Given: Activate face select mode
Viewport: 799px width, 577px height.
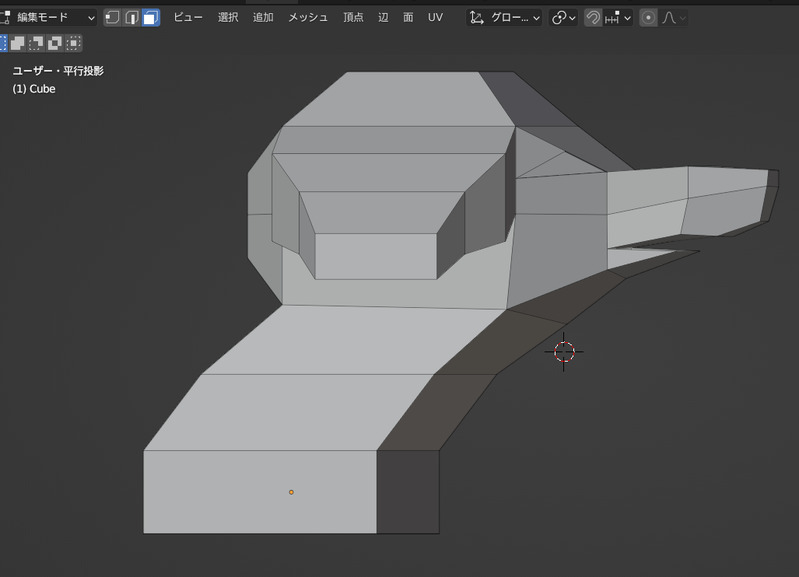Looking at the screenshot, I should (150, 17).
